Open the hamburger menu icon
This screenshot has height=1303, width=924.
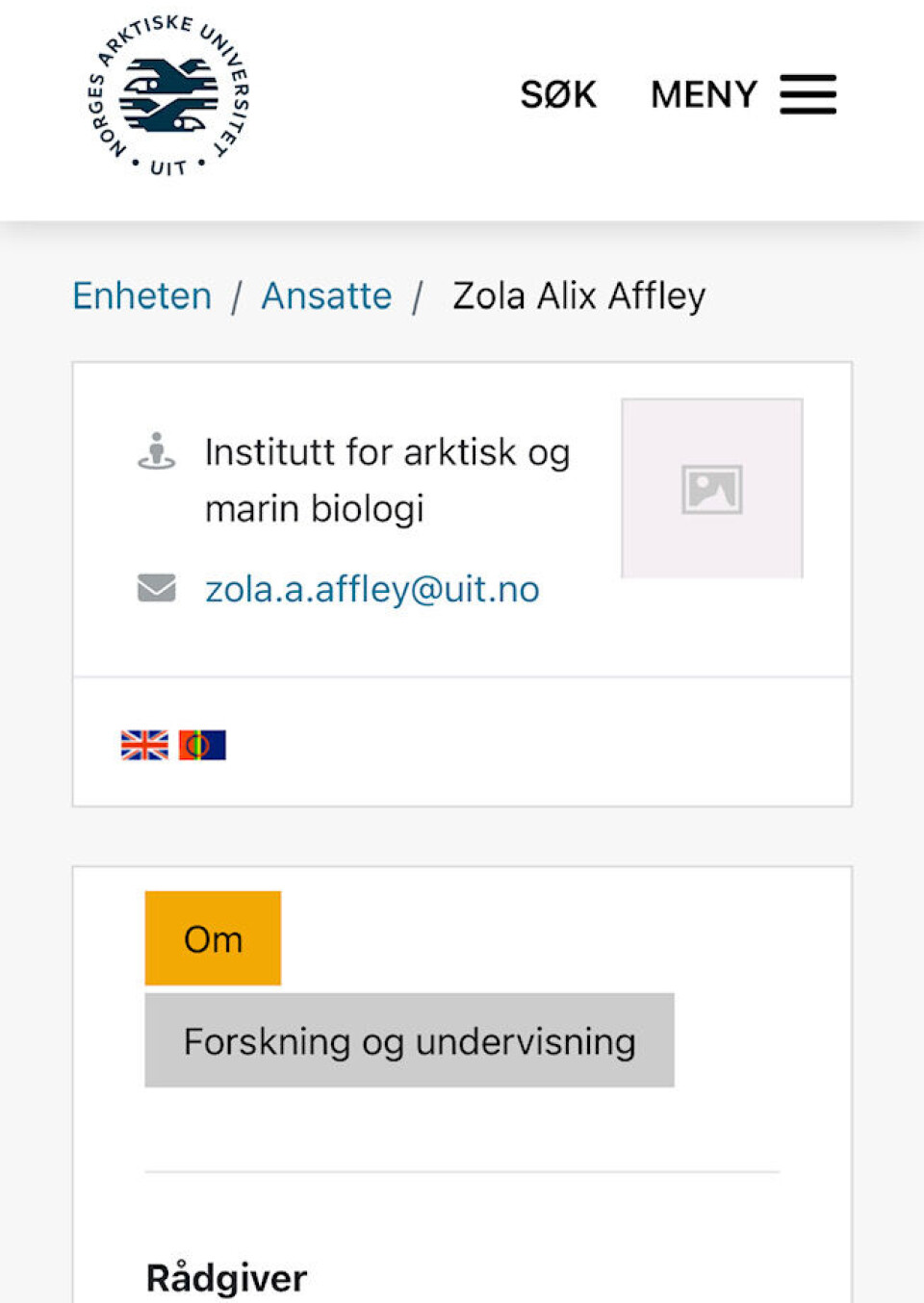(x=808, y=94)
